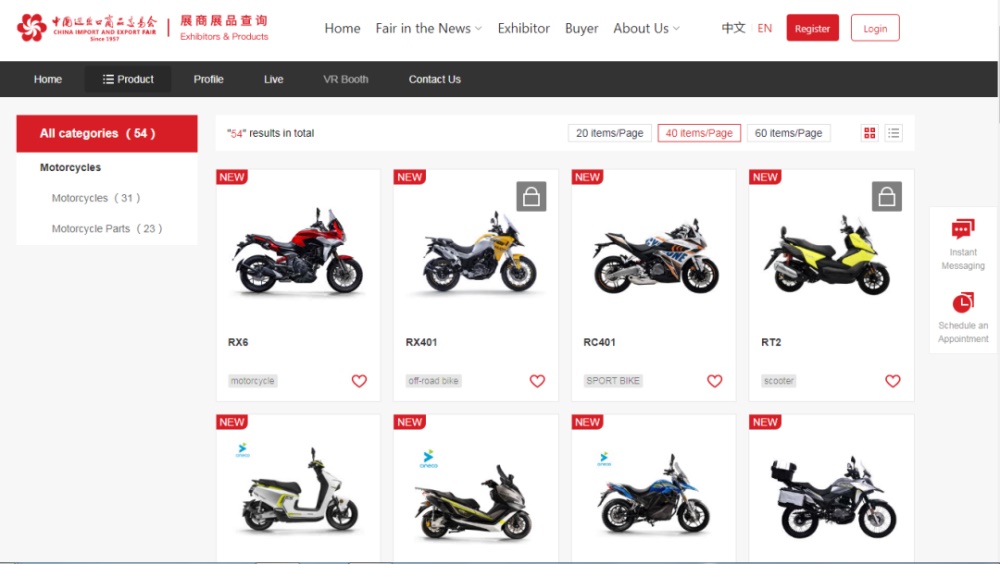Show 60 items per page
This screenshot has width=1000, height=564.
click(x=788, y=133)
